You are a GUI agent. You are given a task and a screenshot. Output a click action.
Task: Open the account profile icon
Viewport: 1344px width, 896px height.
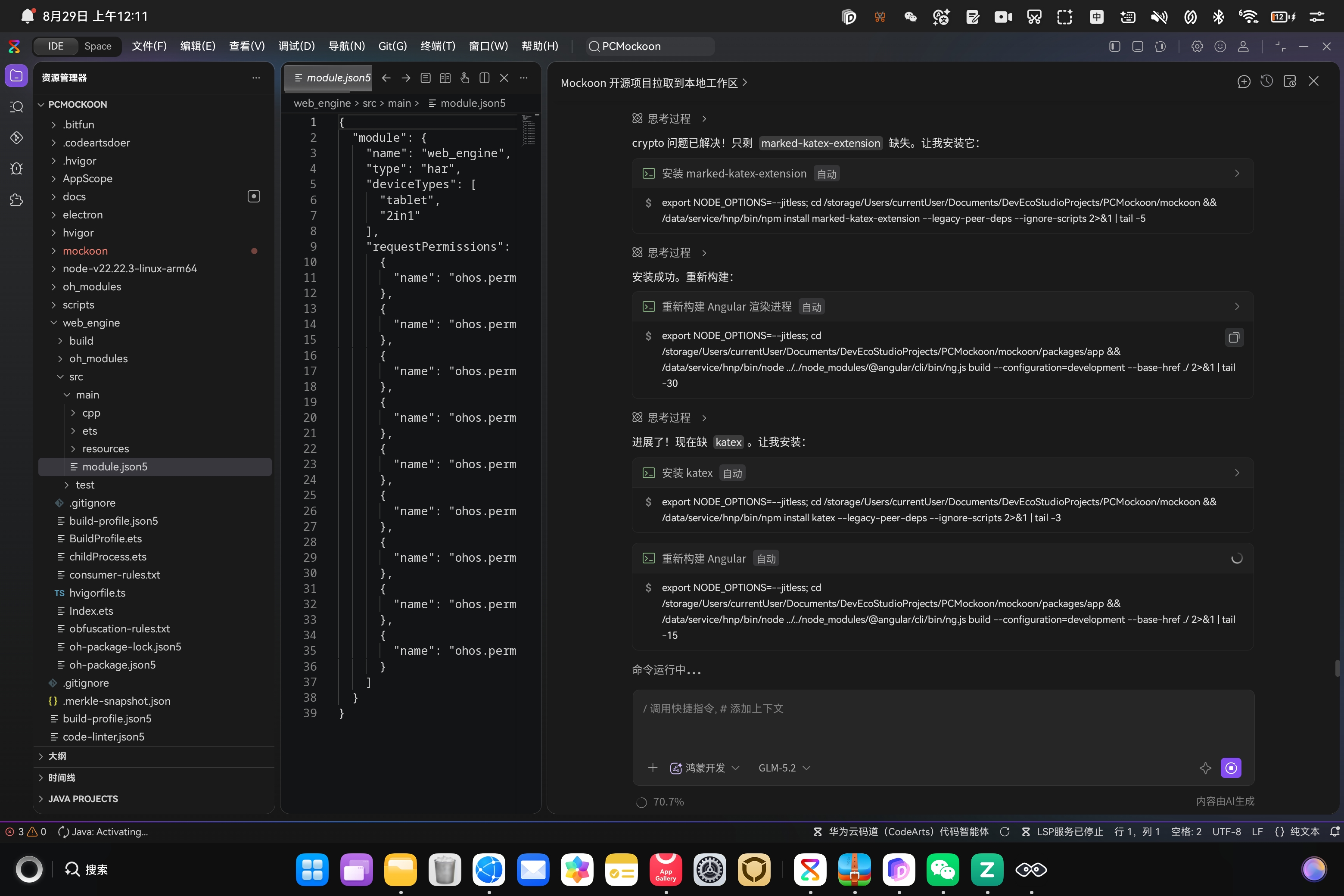(1243, 46)
